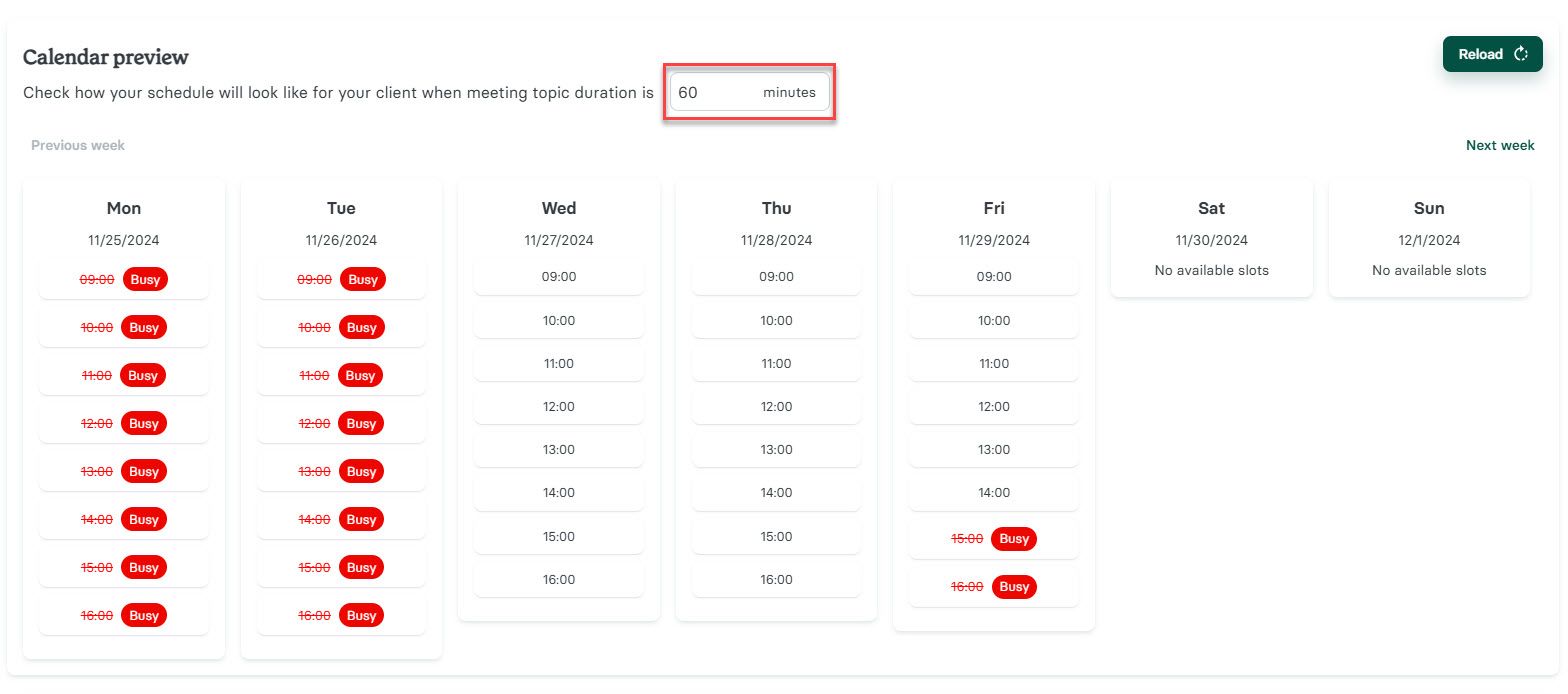Click the Busy badge on Monday 14:00

click(x=144, y=519)
